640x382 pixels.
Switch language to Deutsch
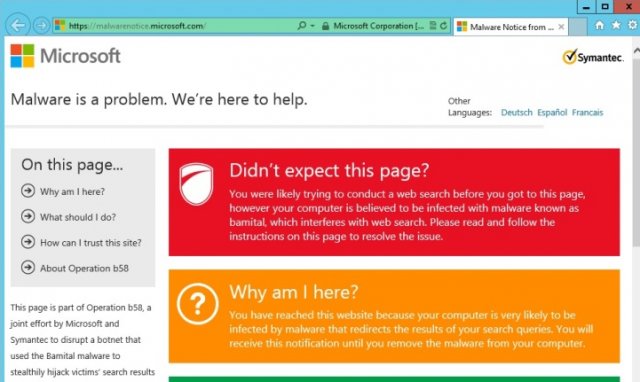pyautogui.click(x=516, y=113)
